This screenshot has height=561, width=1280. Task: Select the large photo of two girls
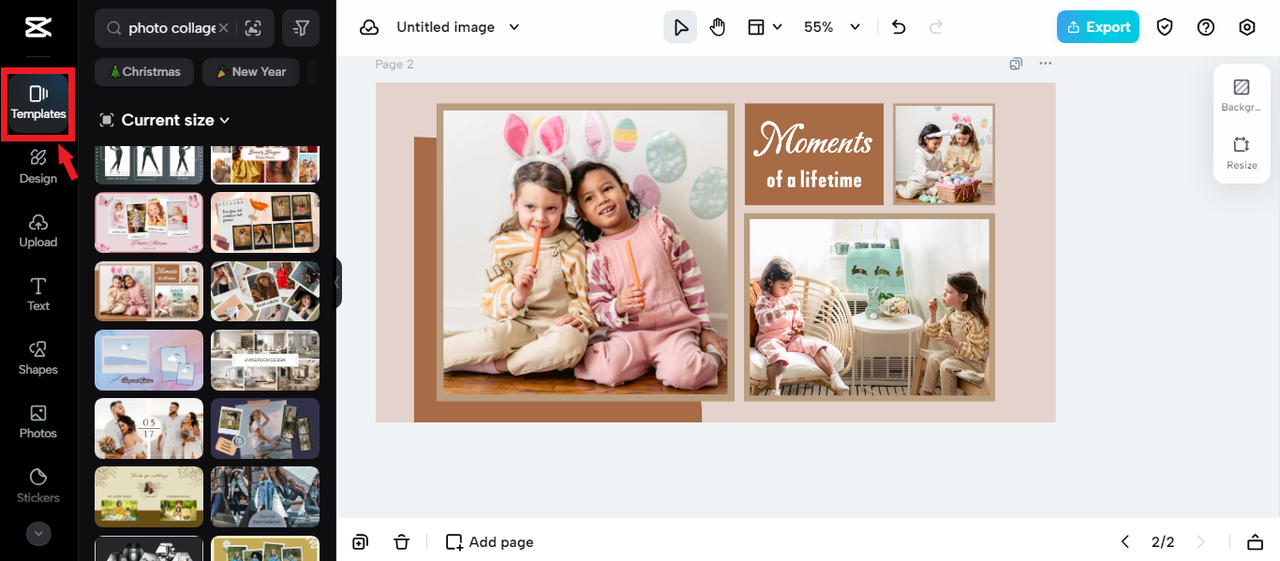(x=585, y=252)
